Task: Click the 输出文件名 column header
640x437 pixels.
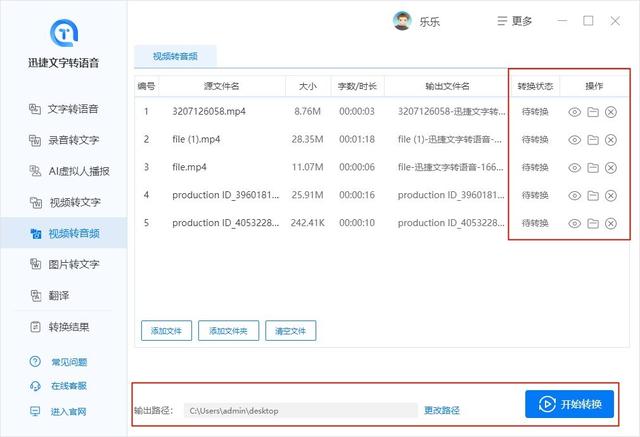Action: pyautogui.click(x=447, y=86)
